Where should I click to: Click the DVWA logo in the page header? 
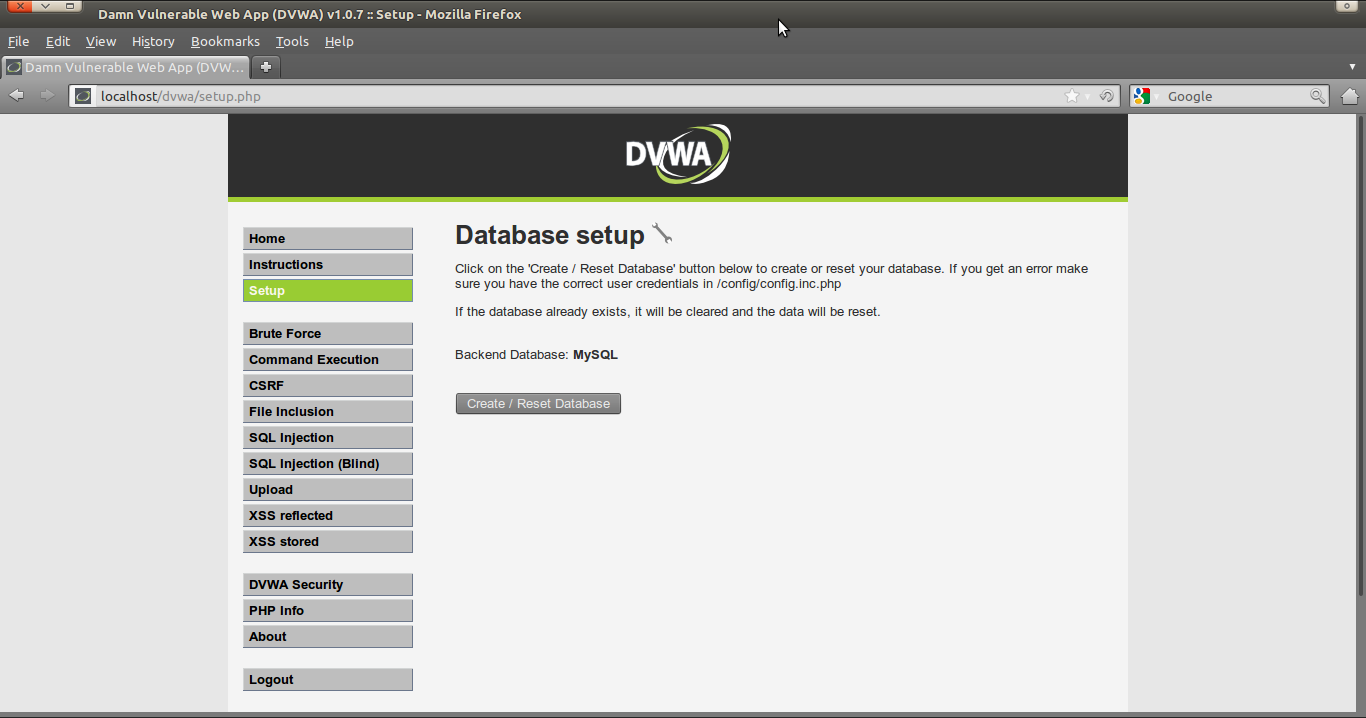677,152
